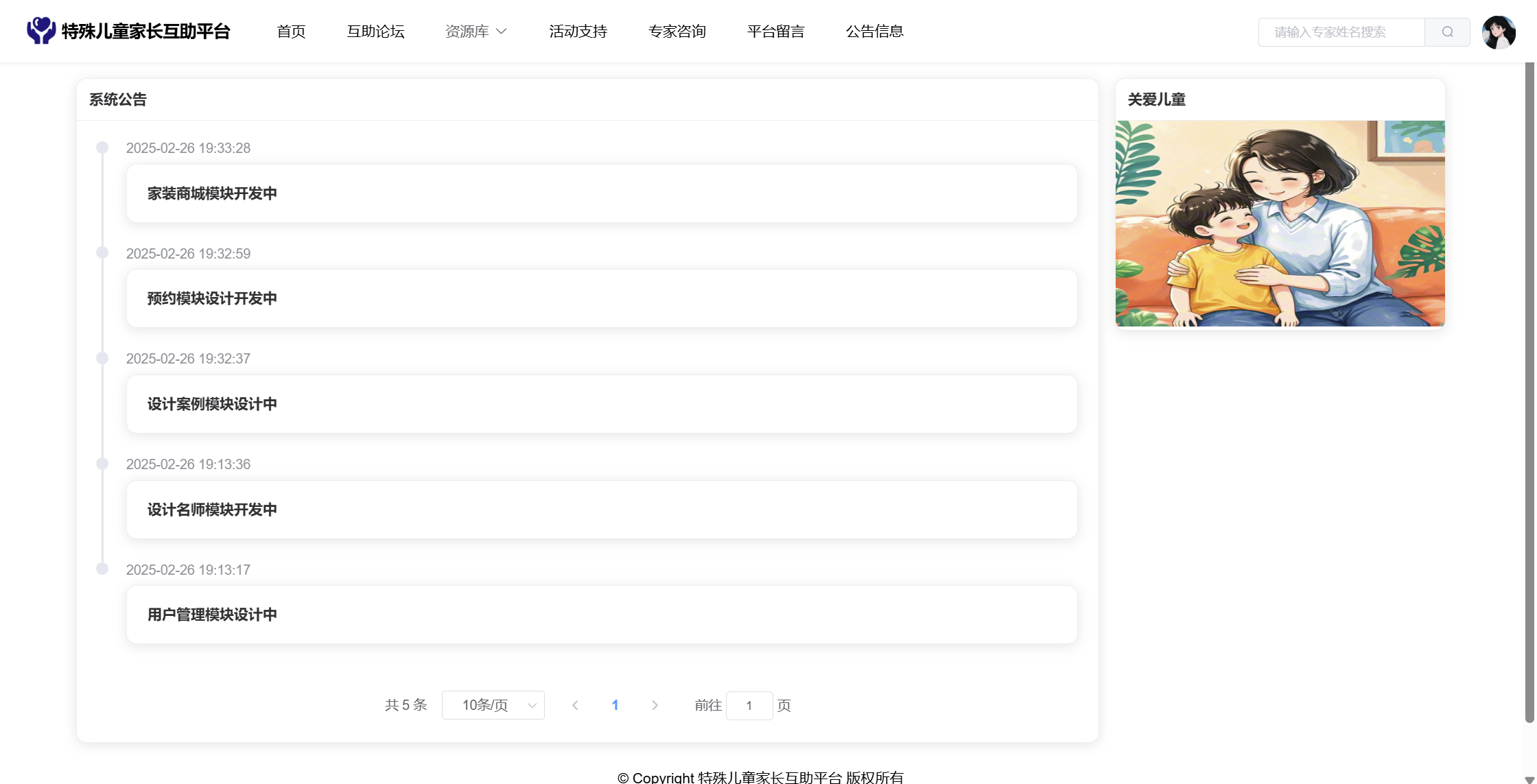Viewport: 1537px width, 784px height.
Task: Open the user avatar in the header
Action: coord(1499,32)
